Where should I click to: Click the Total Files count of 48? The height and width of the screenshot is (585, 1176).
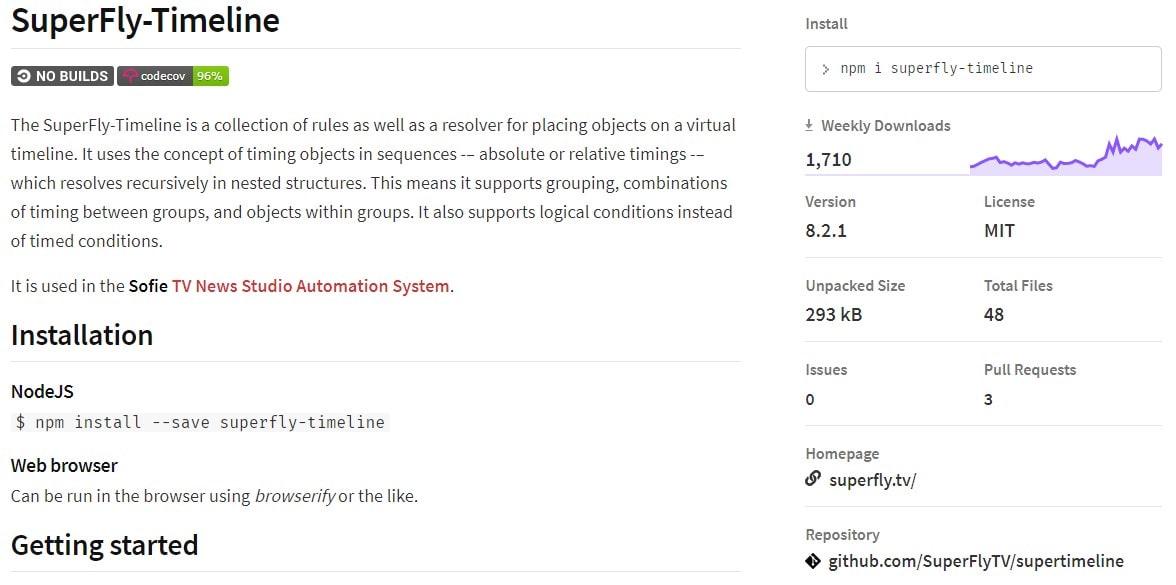[x=992, y=315]
